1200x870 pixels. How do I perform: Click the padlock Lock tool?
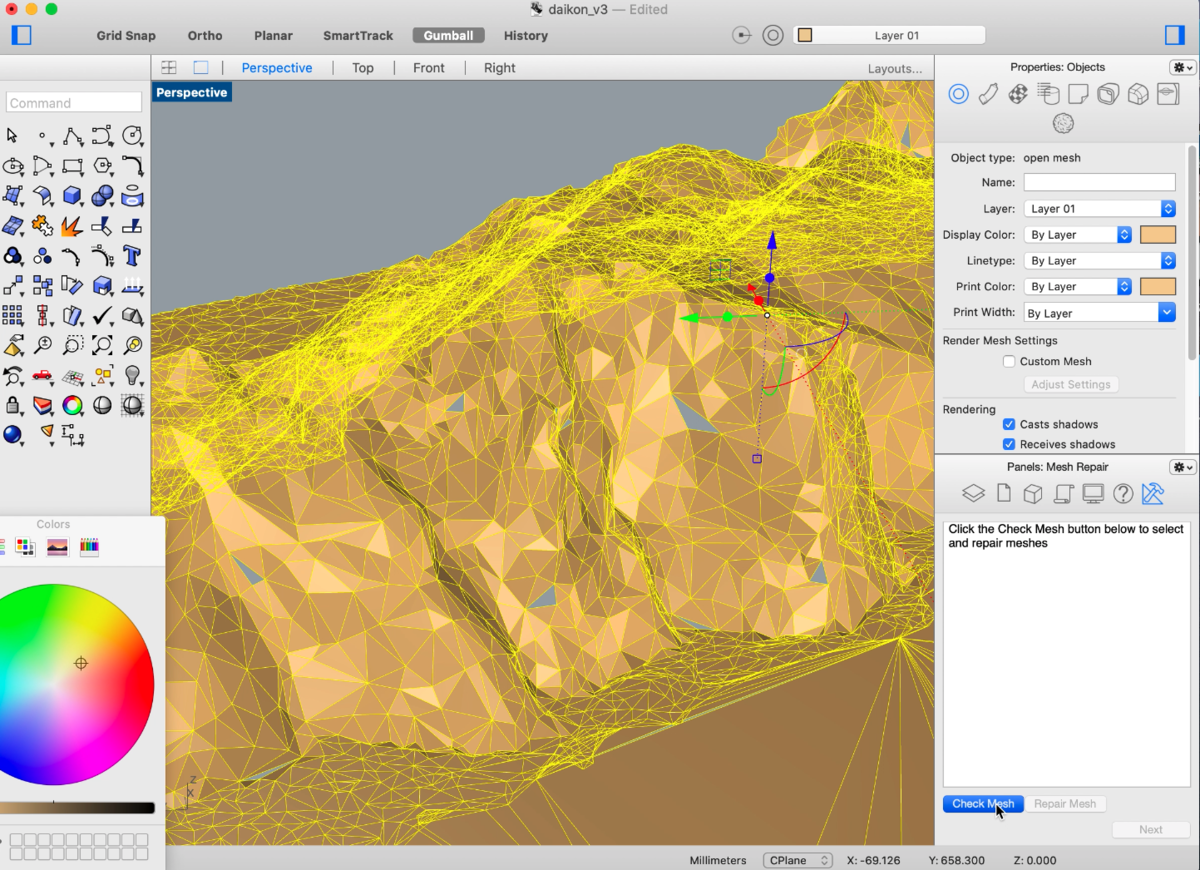pyautogui.click(x=13, y=406)
